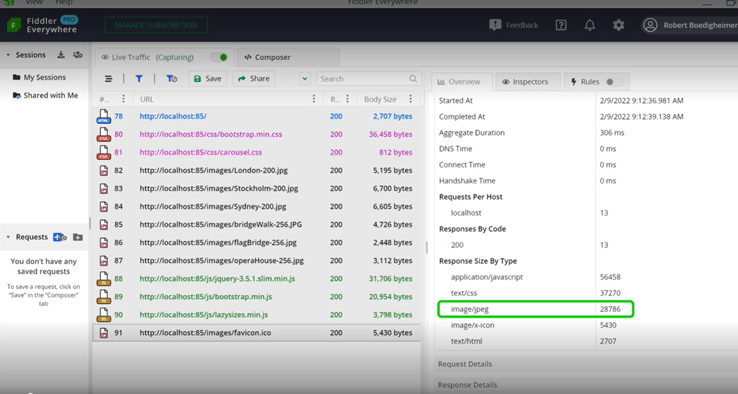Select the carousel.css session row
The height and width of the screenshot is (394, 738).
257,153
